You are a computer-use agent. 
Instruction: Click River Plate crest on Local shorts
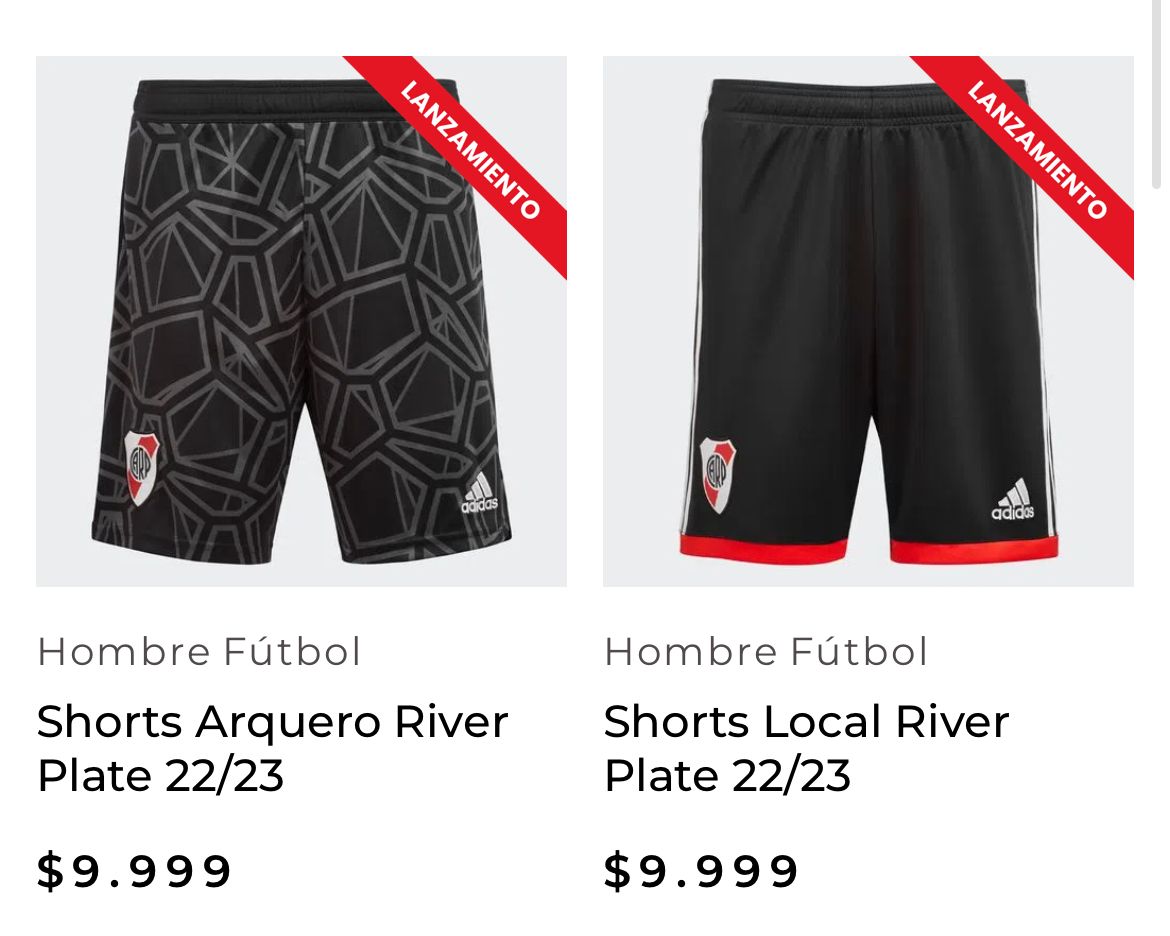click(718, 475)
